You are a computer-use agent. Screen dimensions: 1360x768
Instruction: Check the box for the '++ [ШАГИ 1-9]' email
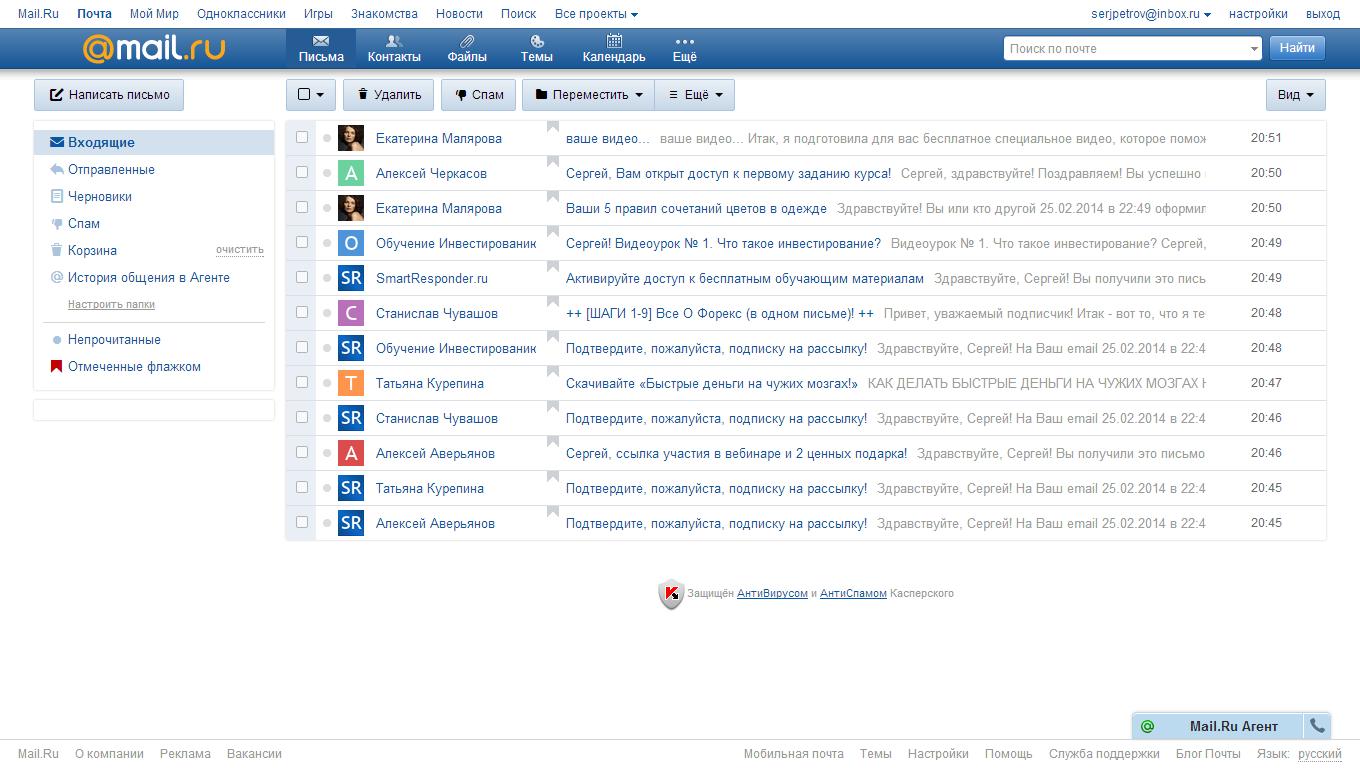(302, 312)
